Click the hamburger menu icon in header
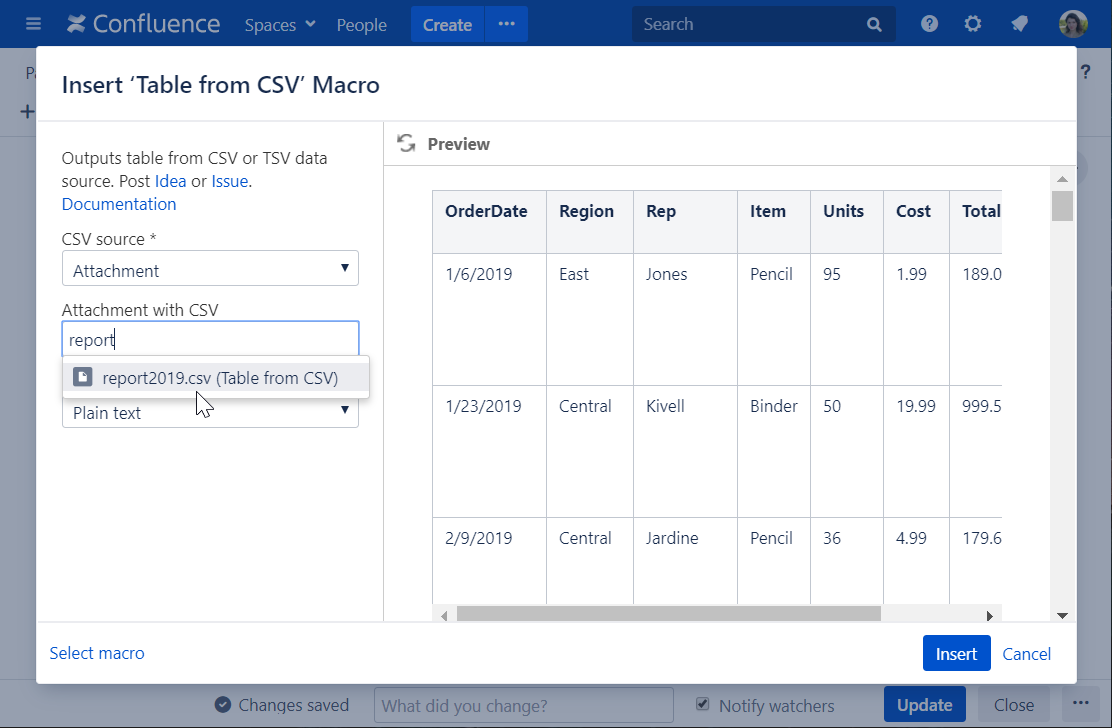The width and height of the screenshot is (1112, 728). pos(34,24)
